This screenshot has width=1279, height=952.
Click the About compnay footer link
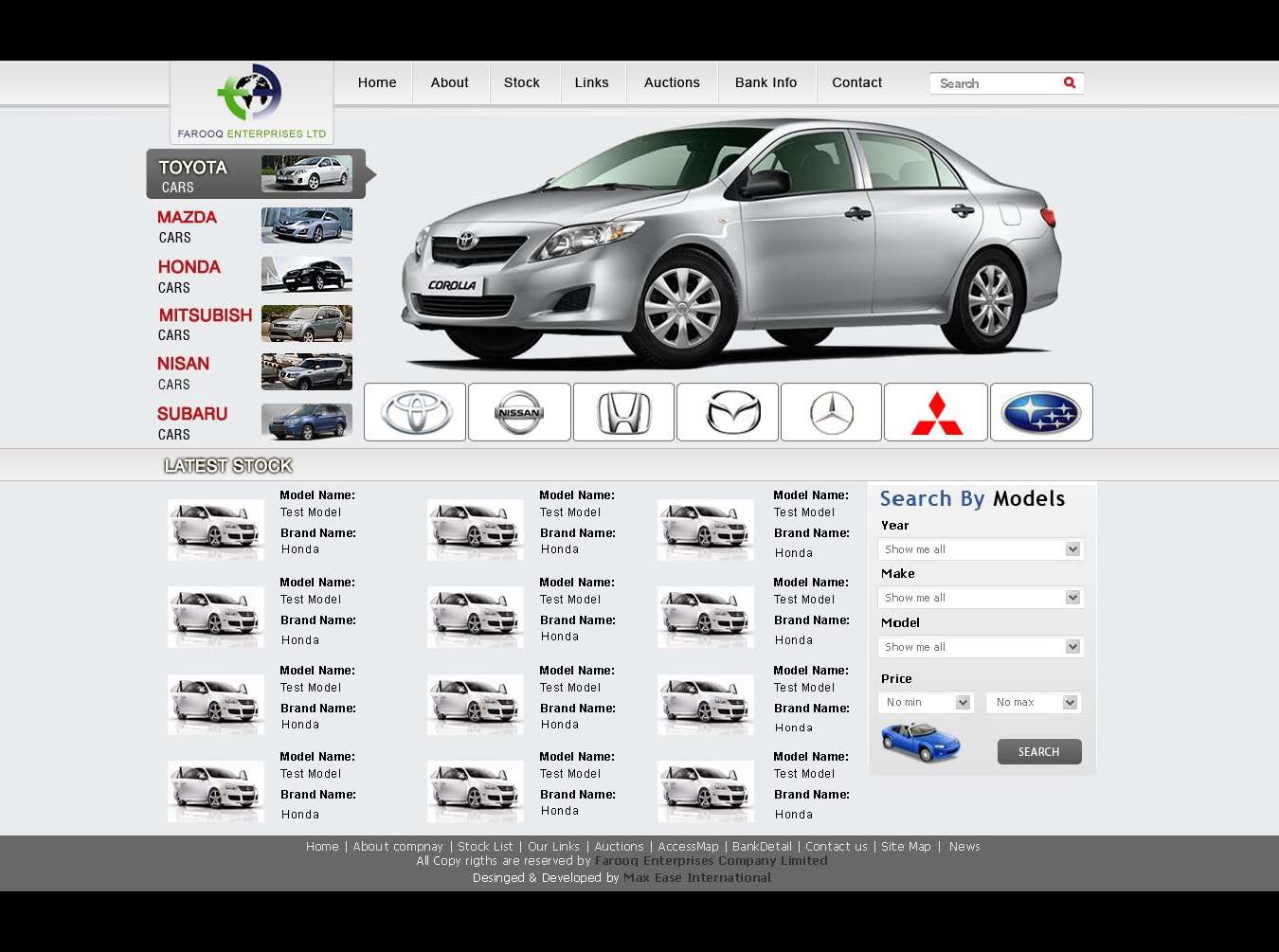(x=398, y=847)
